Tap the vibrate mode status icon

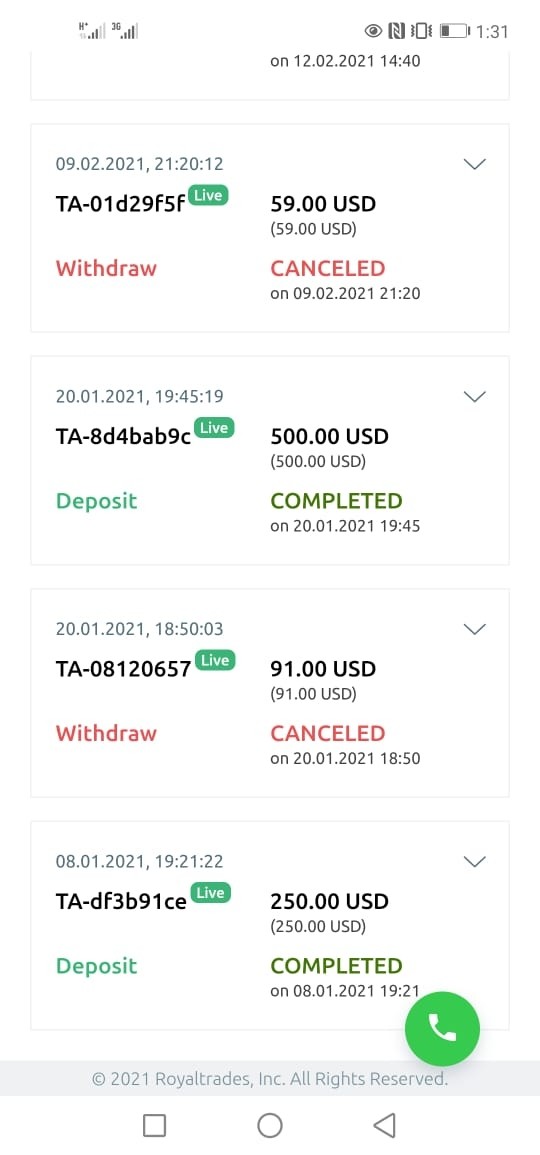(x=421, y=31)
